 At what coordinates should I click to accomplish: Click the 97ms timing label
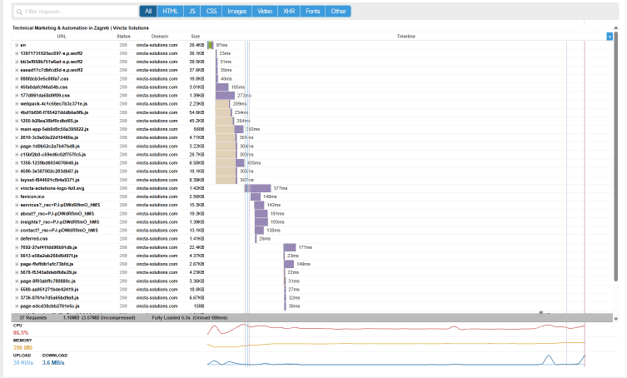click(222, 45)
